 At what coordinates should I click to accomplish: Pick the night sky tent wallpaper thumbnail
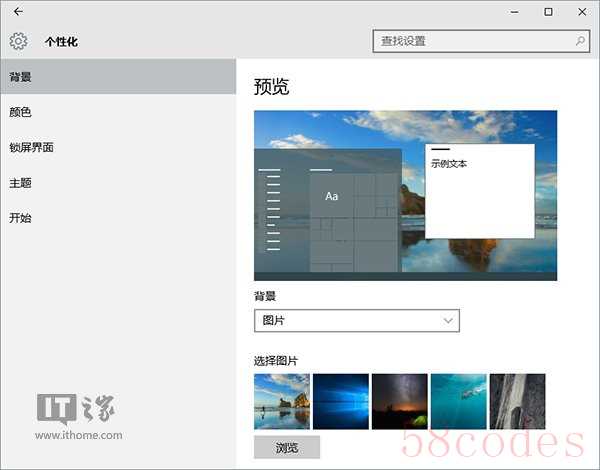[x=399, y=401]
